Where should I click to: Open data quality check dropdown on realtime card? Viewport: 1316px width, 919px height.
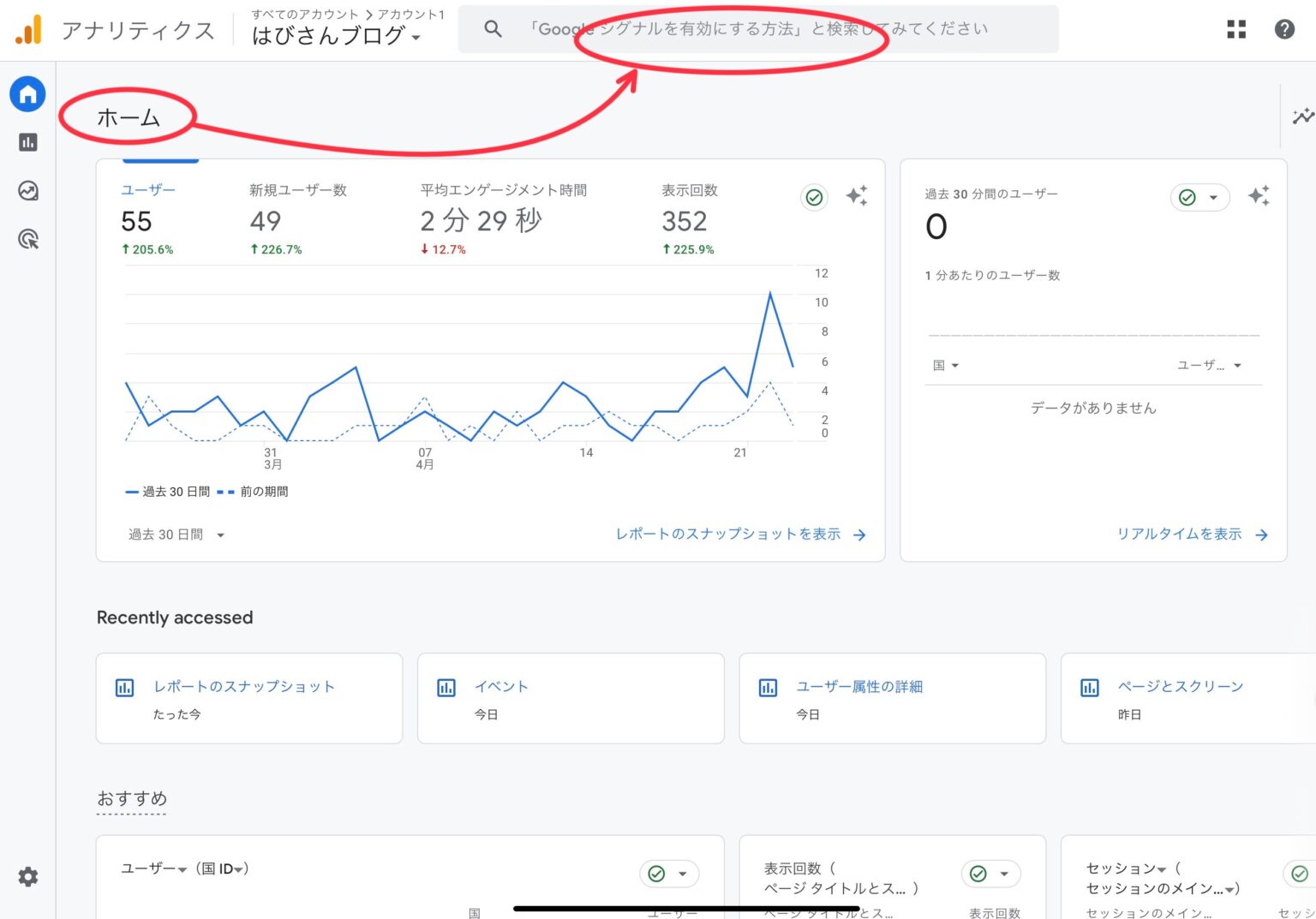pyautogui.click(x=1200, y=197)
